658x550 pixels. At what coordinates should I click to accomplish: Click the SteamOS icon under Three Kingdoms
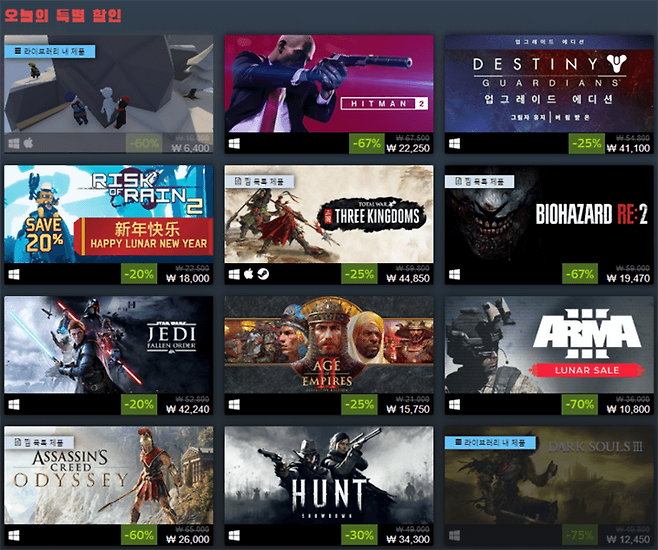(263, 274)
